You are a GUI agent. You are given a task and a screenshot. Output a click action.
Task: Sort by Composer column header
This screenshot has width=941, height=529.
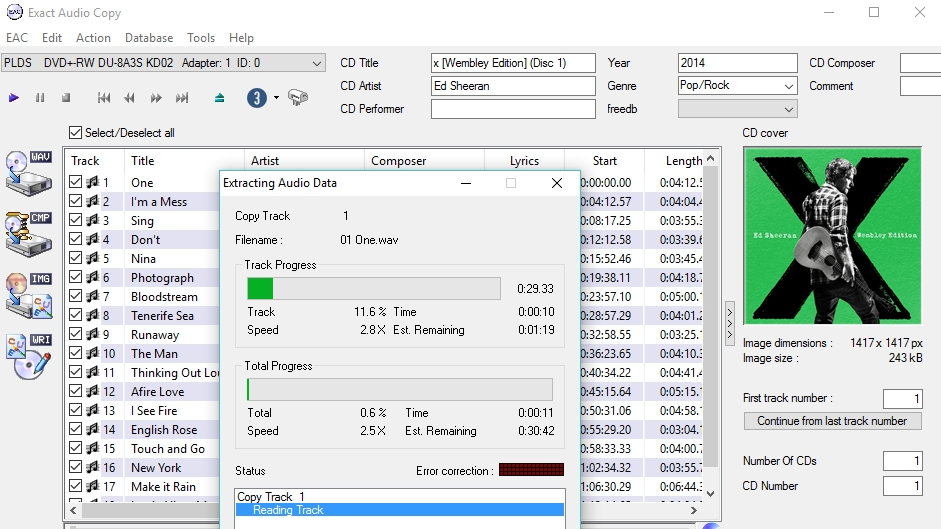424,161
